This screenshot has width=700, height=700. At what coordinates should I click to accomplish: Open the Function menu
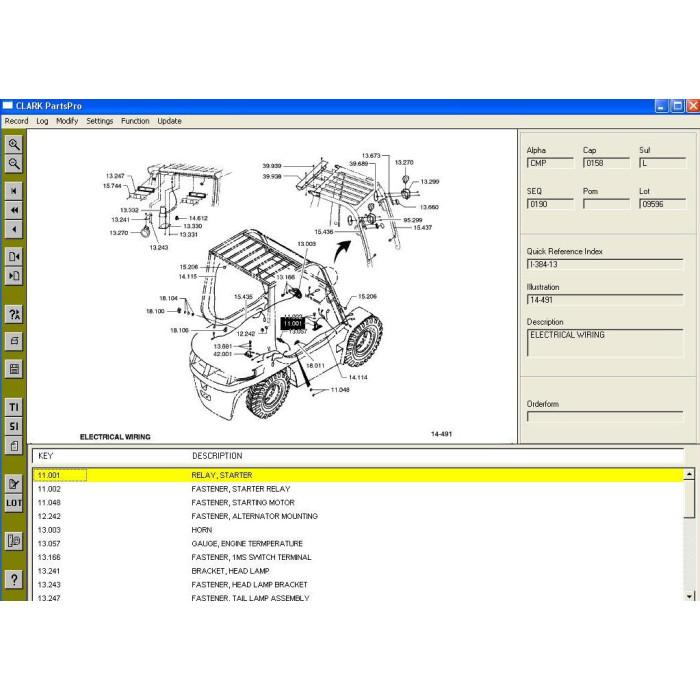point(135,121)
